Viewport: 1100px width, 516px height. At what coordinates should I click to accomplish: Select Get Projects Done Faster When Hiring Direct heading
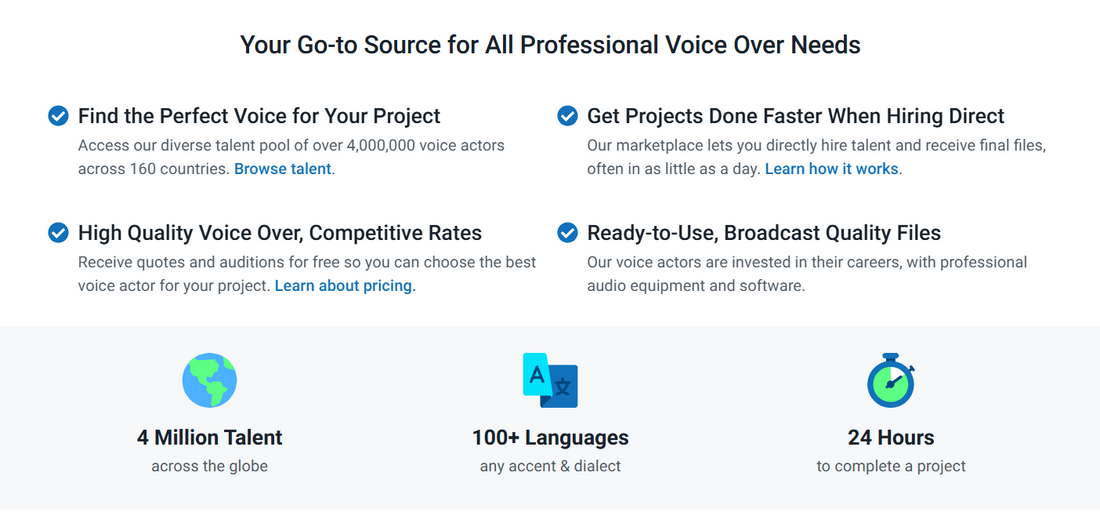tap(795, 116)
